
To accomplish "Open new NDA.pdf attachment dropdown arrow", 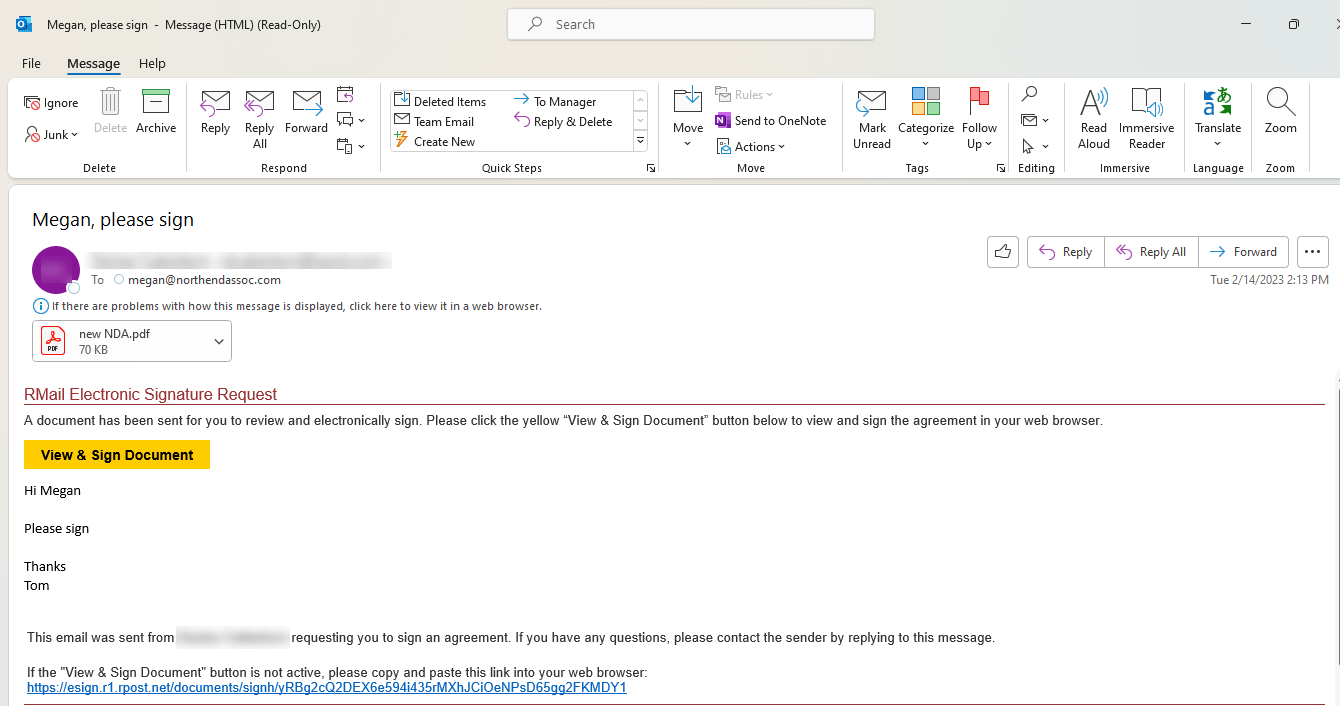I will pyautogui.click(x=219, y=342).
